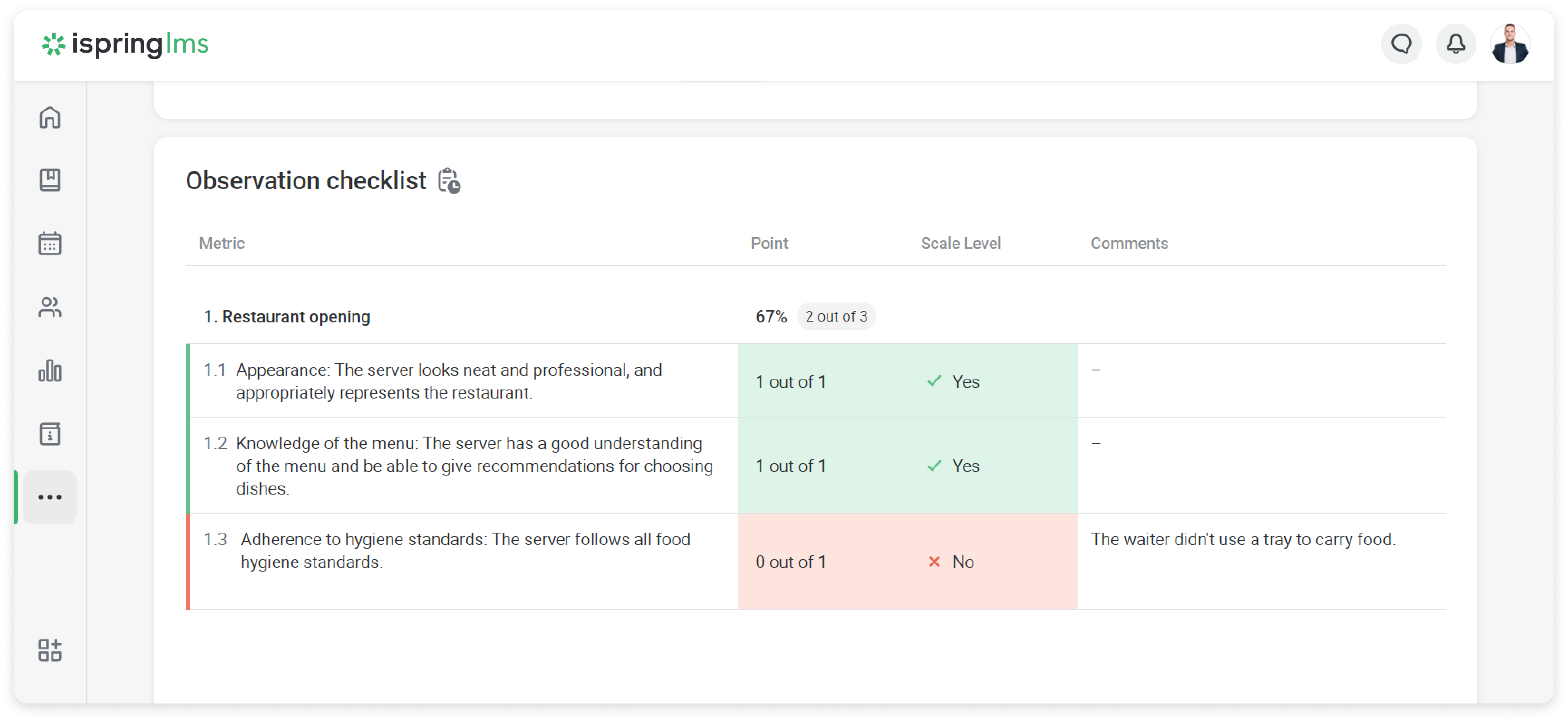1568x721 pixels.
Task: Select the 1.3 hygiene standards metric row
Action: click(465, 551)
